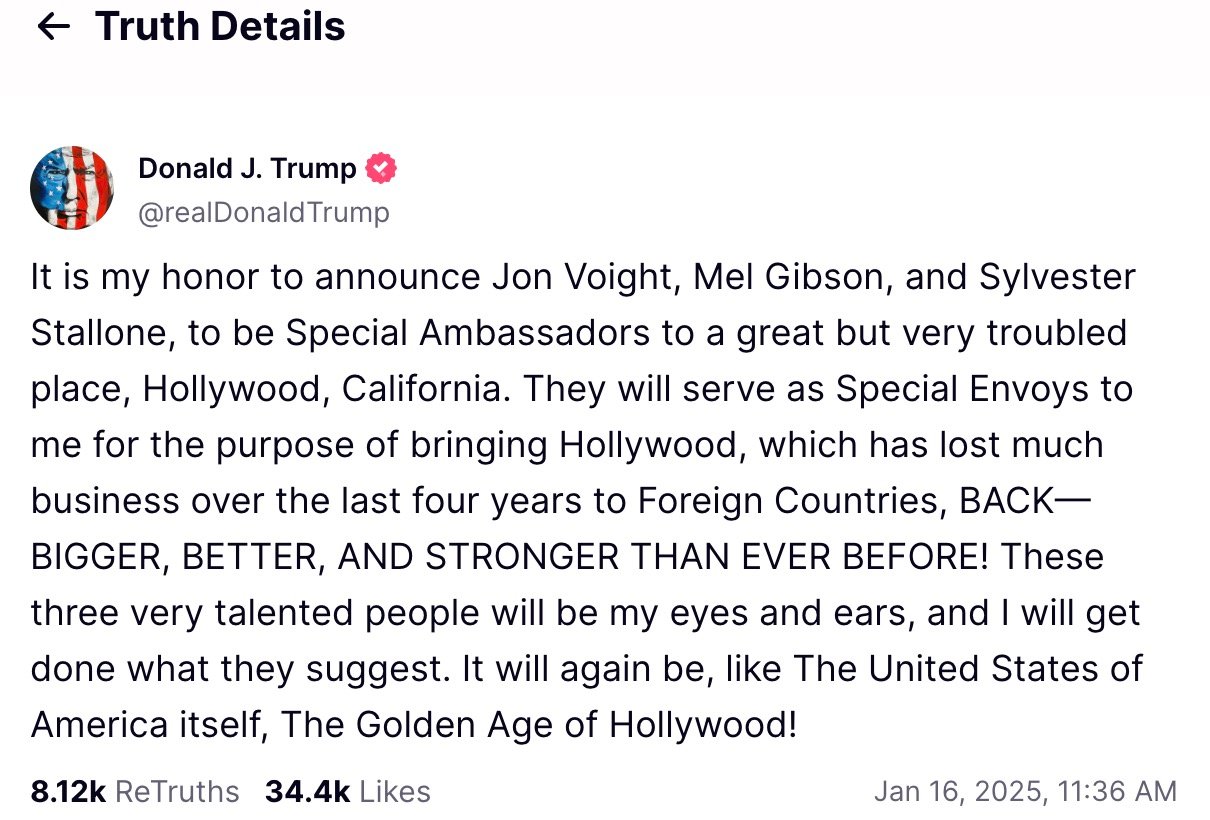This screenshot has height=820, width=1210.
Task: Click the Donald J. Trump display name
Action: [x=247, y=168]
